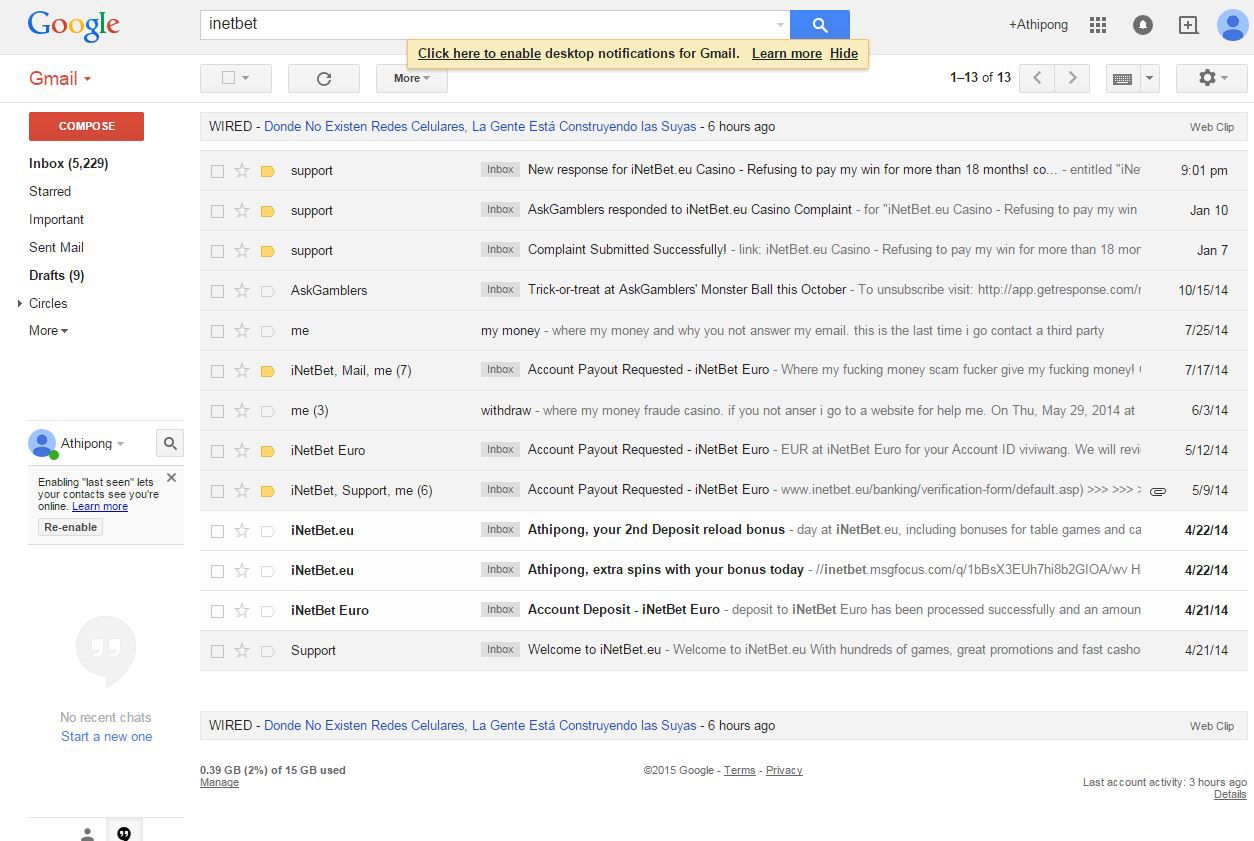The height and width of the screenshot is (841, 1254).
Task: Toggle importance marker on withdraw email
Action: (x=267, y=411)
